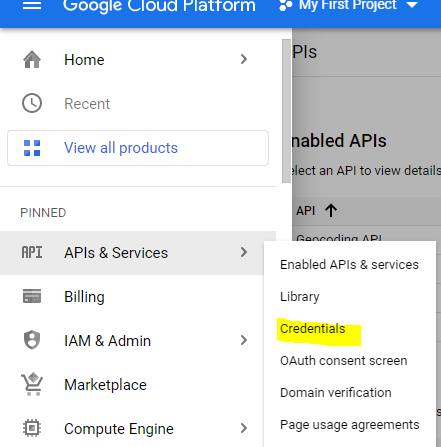Click the Recent clock icon
Image resolution: width=441 pixels, height=447 pixels.
pos(32,103)
